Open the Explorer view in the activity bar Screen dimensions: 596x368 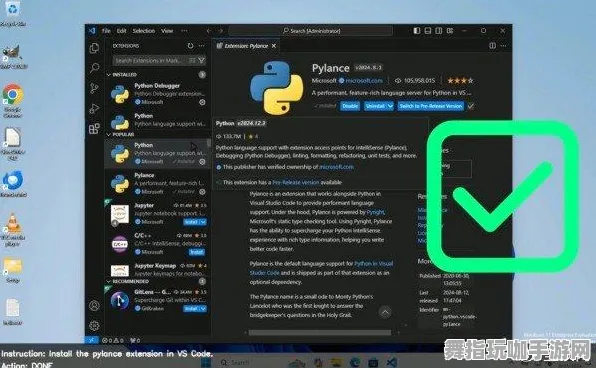tap(94, 48)
